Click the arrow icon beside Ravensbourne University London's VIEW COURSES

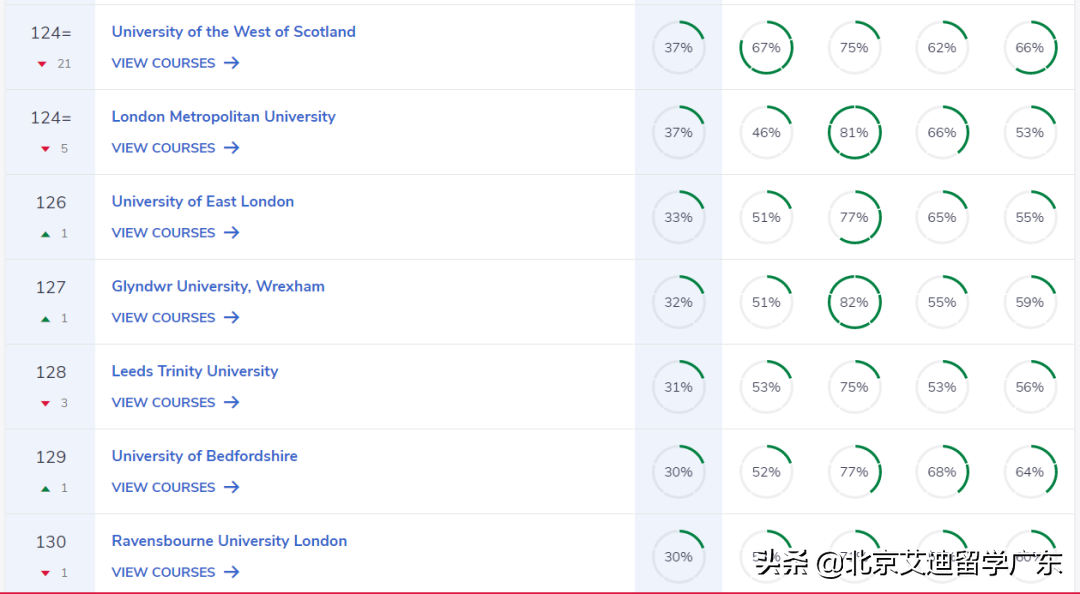pos(231,572)
